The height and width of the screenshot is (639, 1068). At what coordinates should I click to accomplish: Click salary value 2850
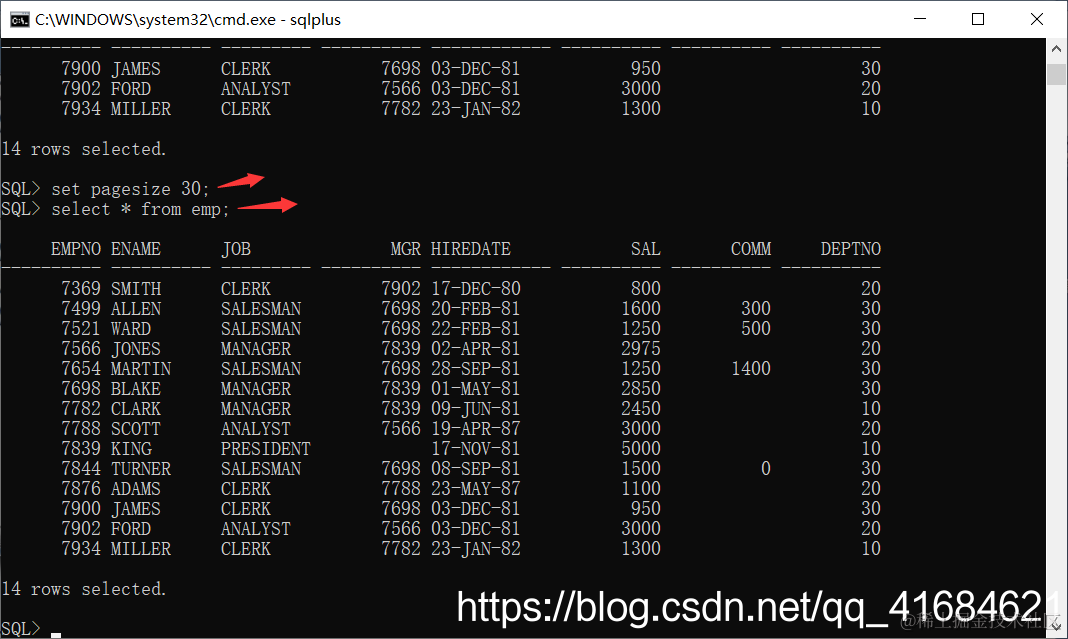click(x=641, y=389)
